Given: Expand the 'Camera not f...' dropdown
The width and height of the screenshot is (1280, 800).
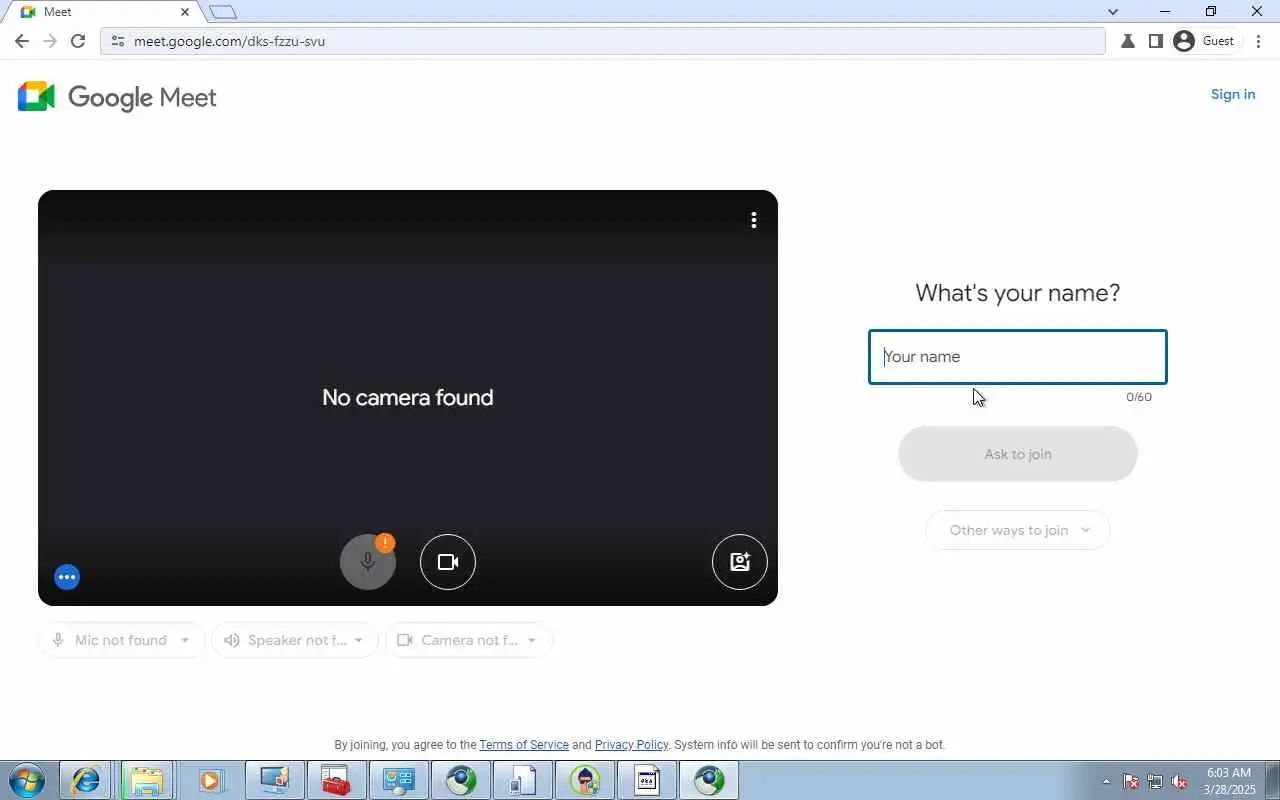Looking at the screenshot, I should [x=469, y=640].
